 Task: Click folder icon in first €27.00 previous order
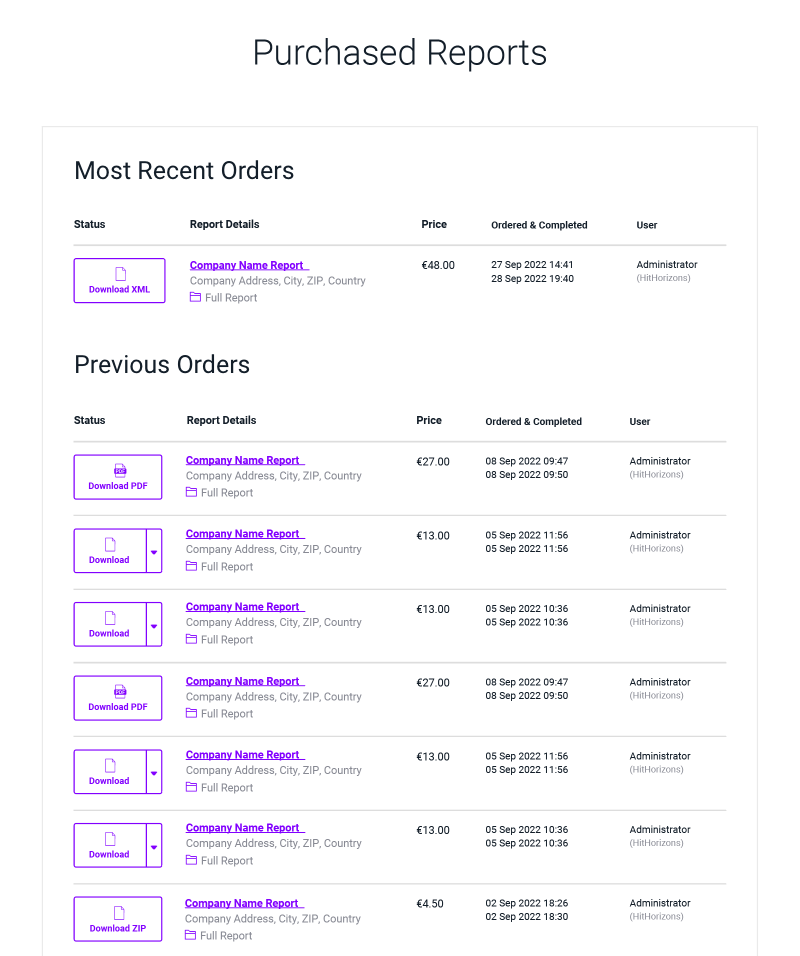click(191, 492)
